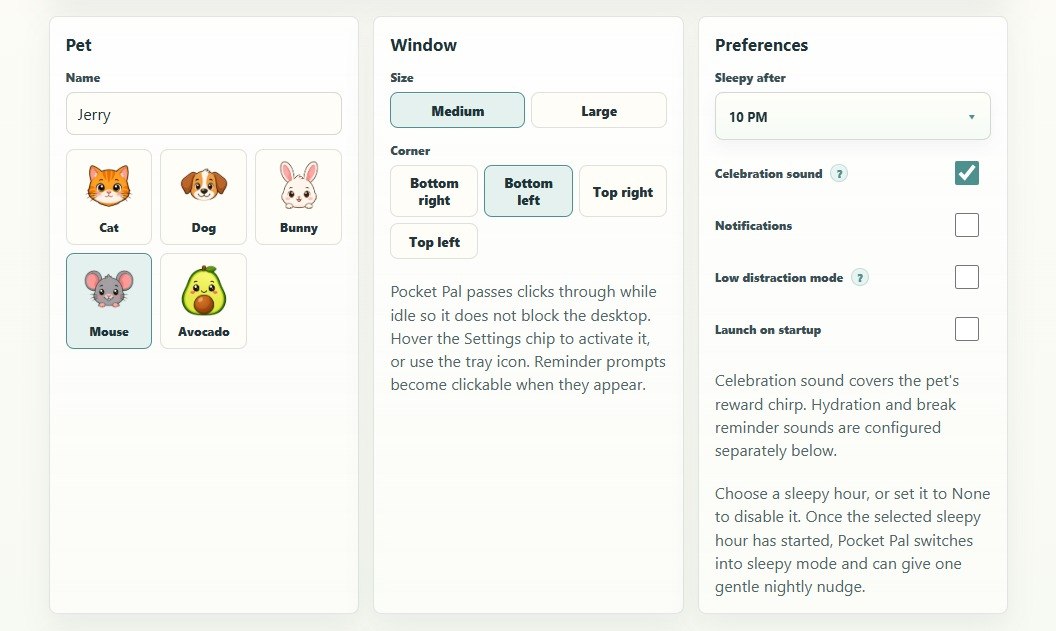
Task: Uncheck the Celebration sound checkbox
Action: point(966,173)
